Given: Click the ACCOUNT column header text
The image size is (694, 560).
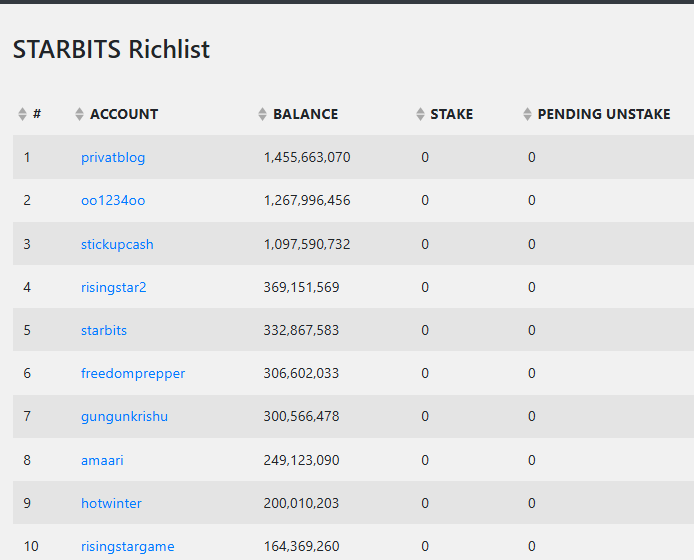Looking at the screenshot, I should tap(124, 114).
